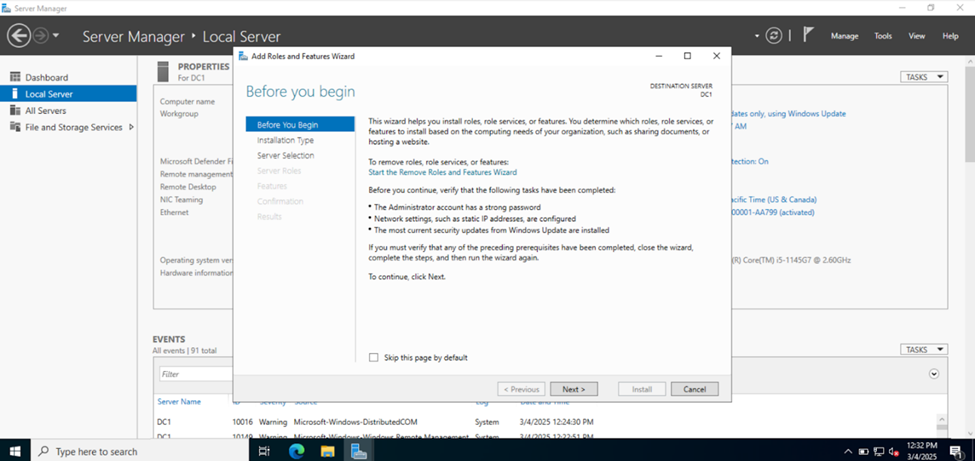Open the navigation history dropdown arrow
Screen dimensions: 975x461
(56, 36)
